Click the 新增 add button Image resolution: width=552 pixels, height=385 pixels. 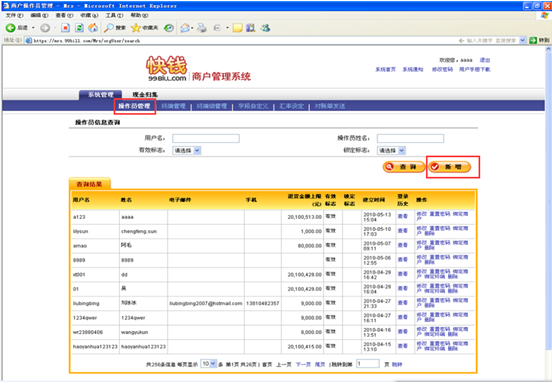pyautogui.click(x=450, y=166)
